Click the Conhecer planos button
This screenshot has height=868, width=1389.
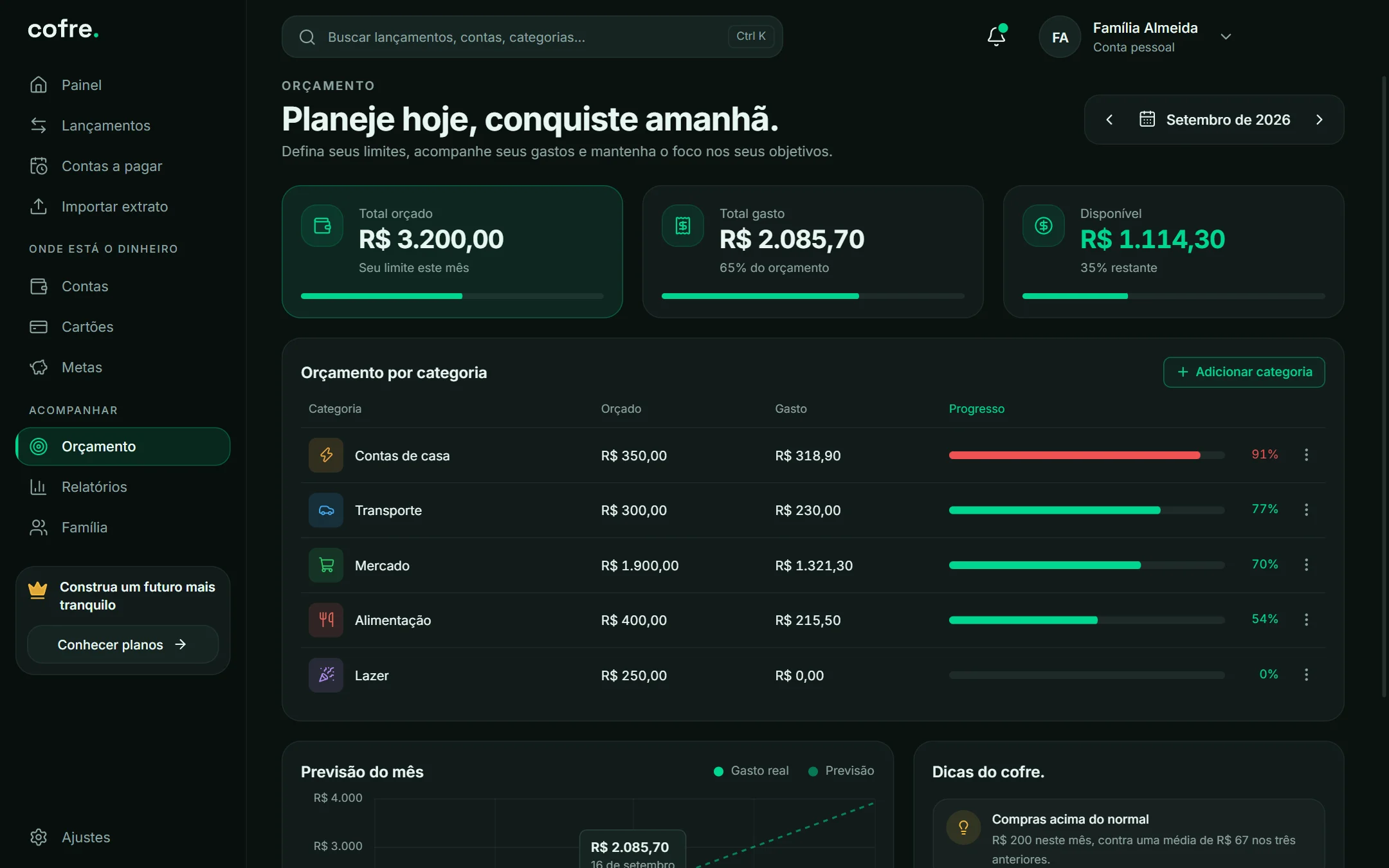tap(123, 644)
